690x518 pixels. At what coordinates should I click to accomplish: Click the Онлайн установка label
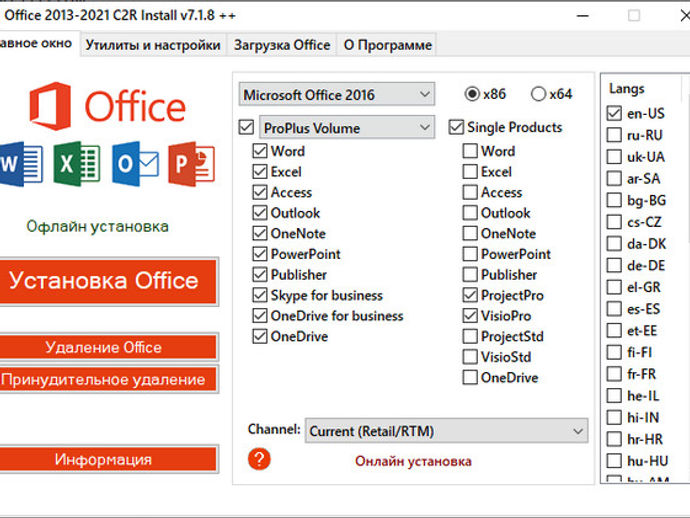413,461
